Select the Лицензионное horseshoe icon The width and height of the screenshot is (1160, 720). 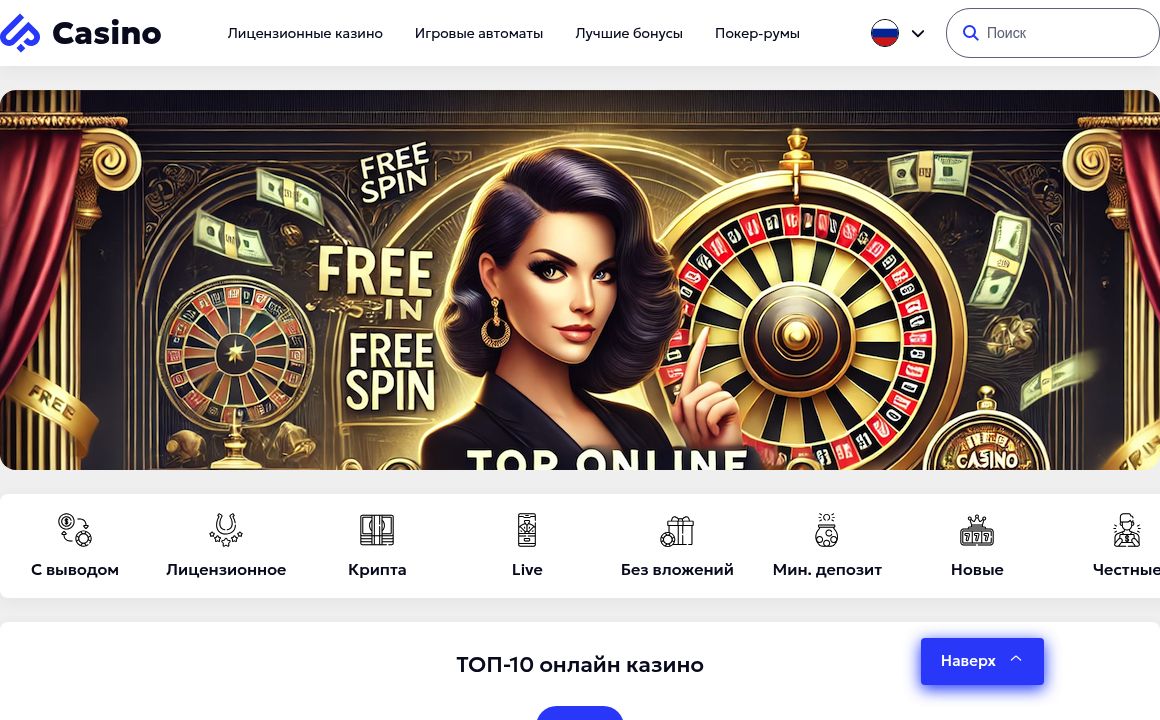226,530
